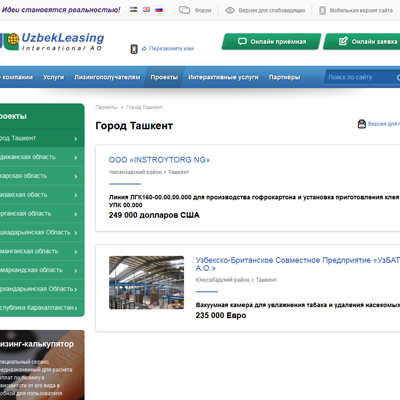Click the 235 000 Евро amount text
Image resolution: width=400 pixels, height=400 pixels.
[x=221, y=315]
